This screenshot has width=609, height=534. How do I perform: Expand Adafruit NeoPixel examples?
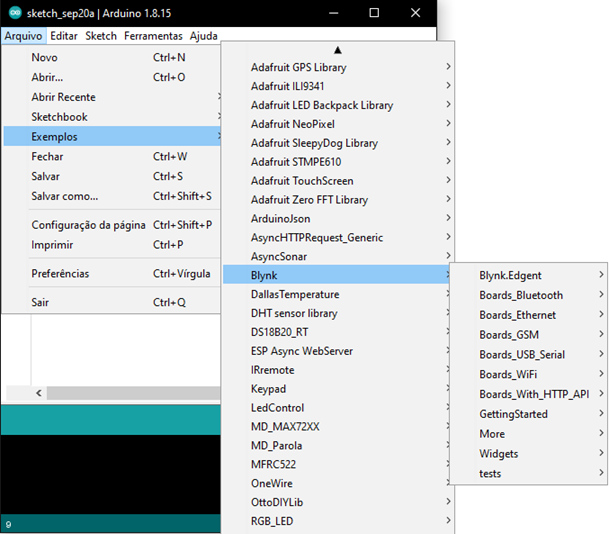pos(338,124)
